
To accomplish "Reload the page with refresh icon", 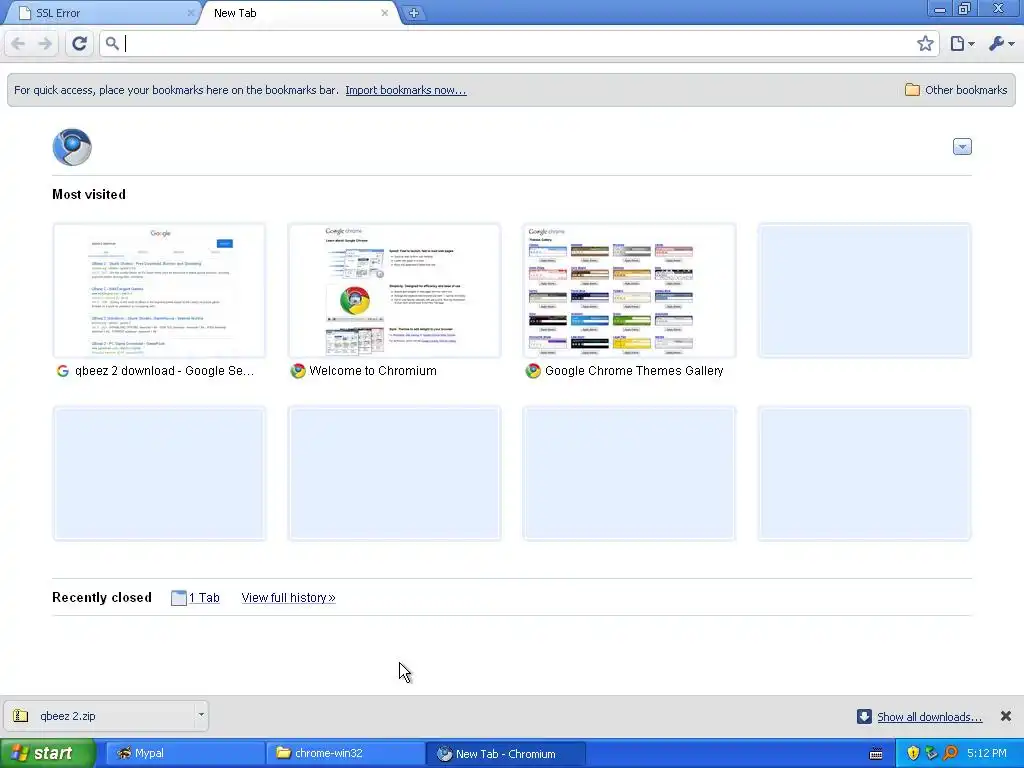I will [x=80, y=44].
